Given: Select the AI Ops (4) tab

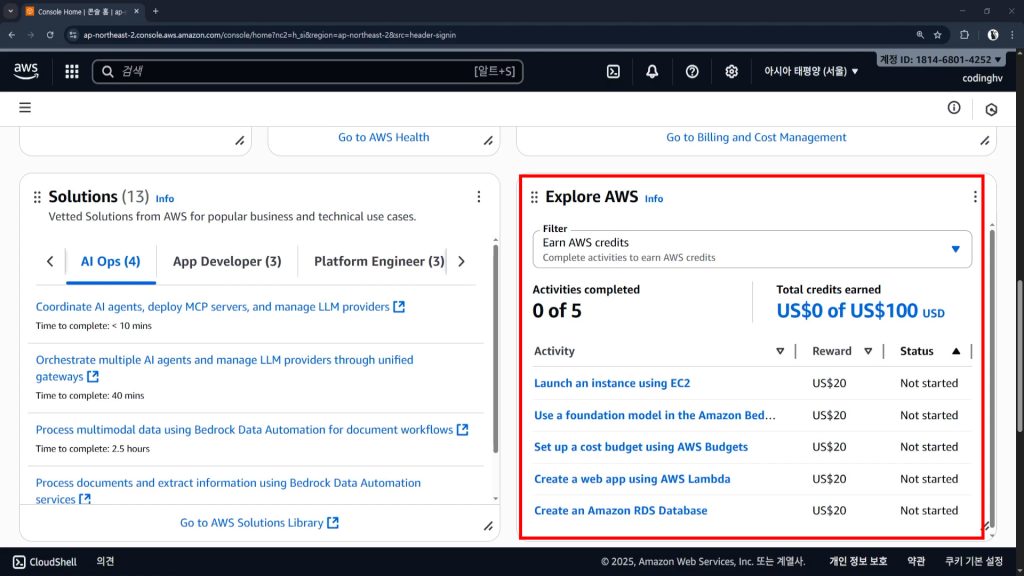Looking at the screenshot, I should pos(110,261).
